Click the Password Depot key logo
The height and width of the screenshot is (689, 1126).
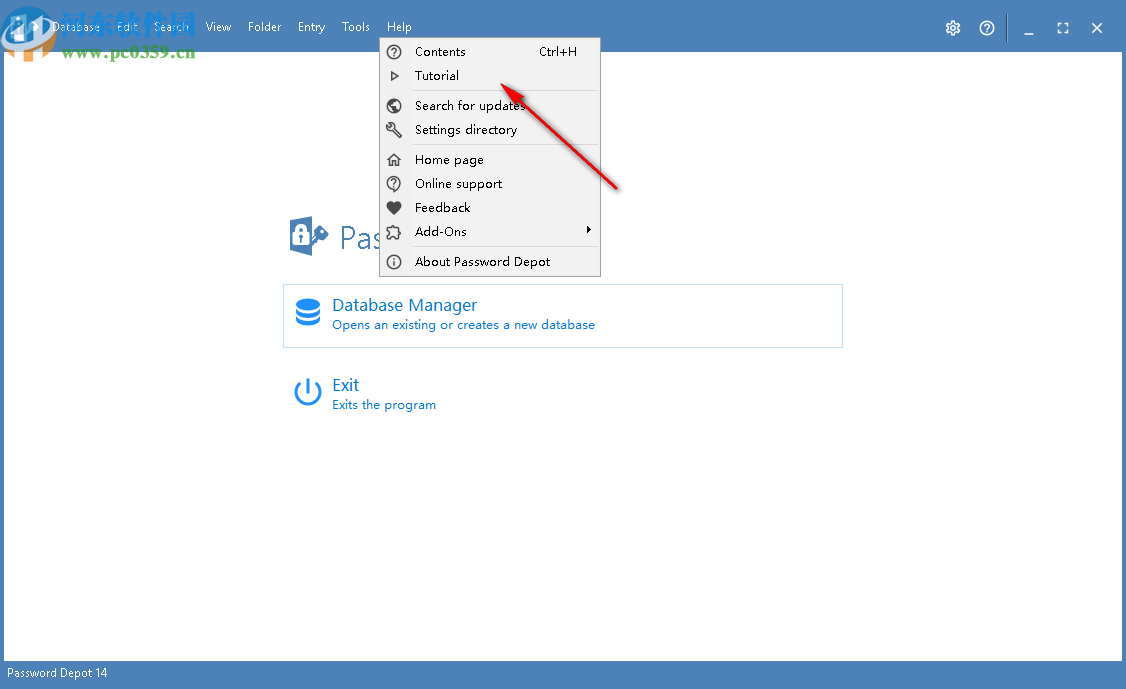[308, 236]
